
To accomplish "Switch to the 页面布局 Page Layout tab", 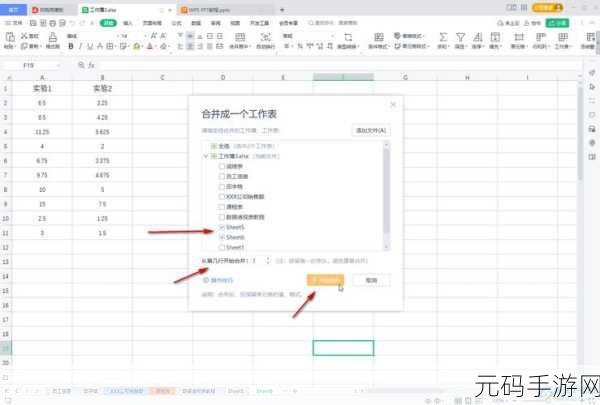I will [152, 23].
